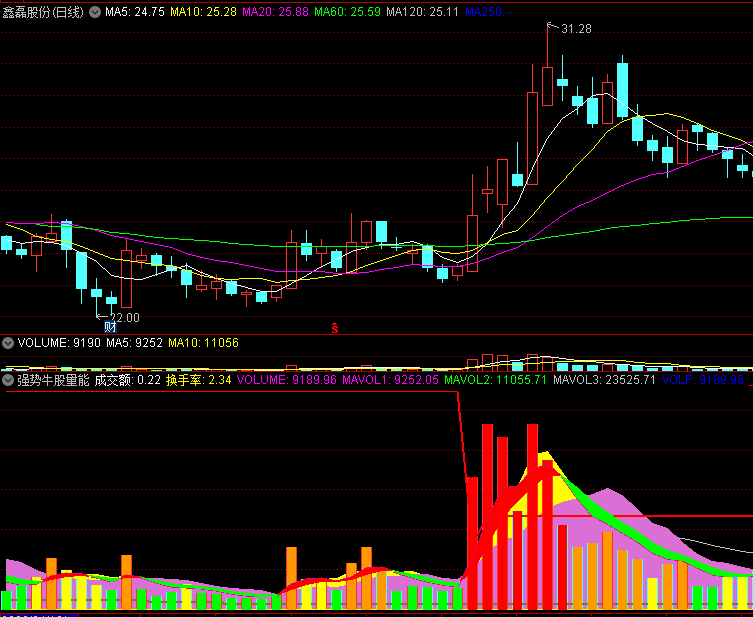Click the MA10: 25.28 label

click(x=204, y=12)
